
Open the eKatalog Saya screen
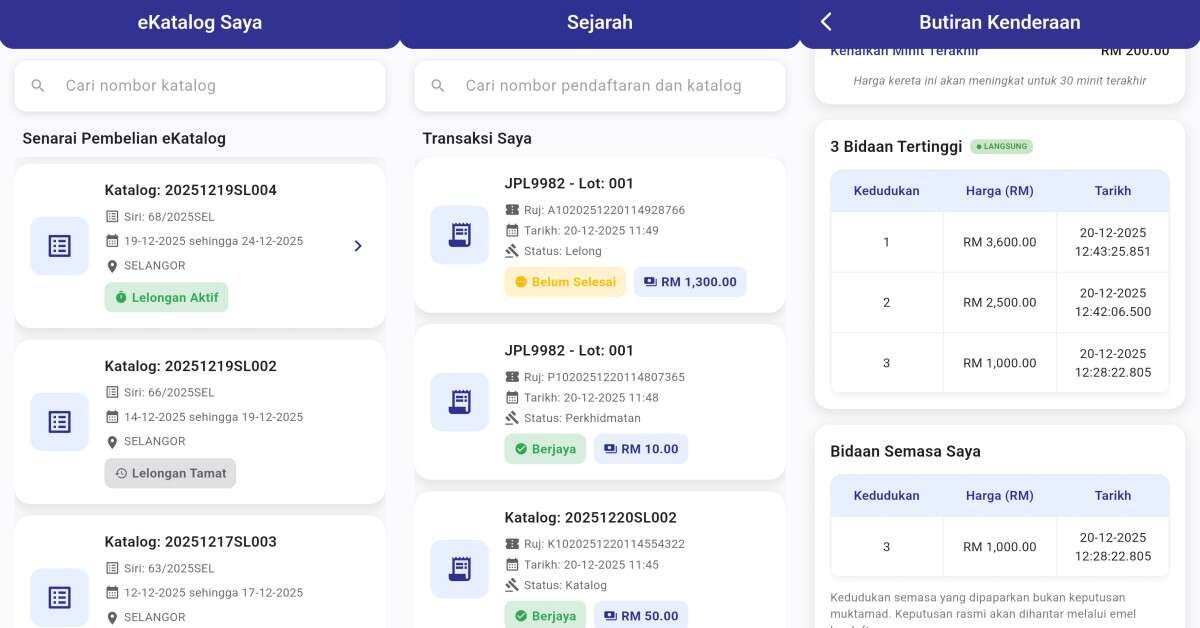coord(199,21)
